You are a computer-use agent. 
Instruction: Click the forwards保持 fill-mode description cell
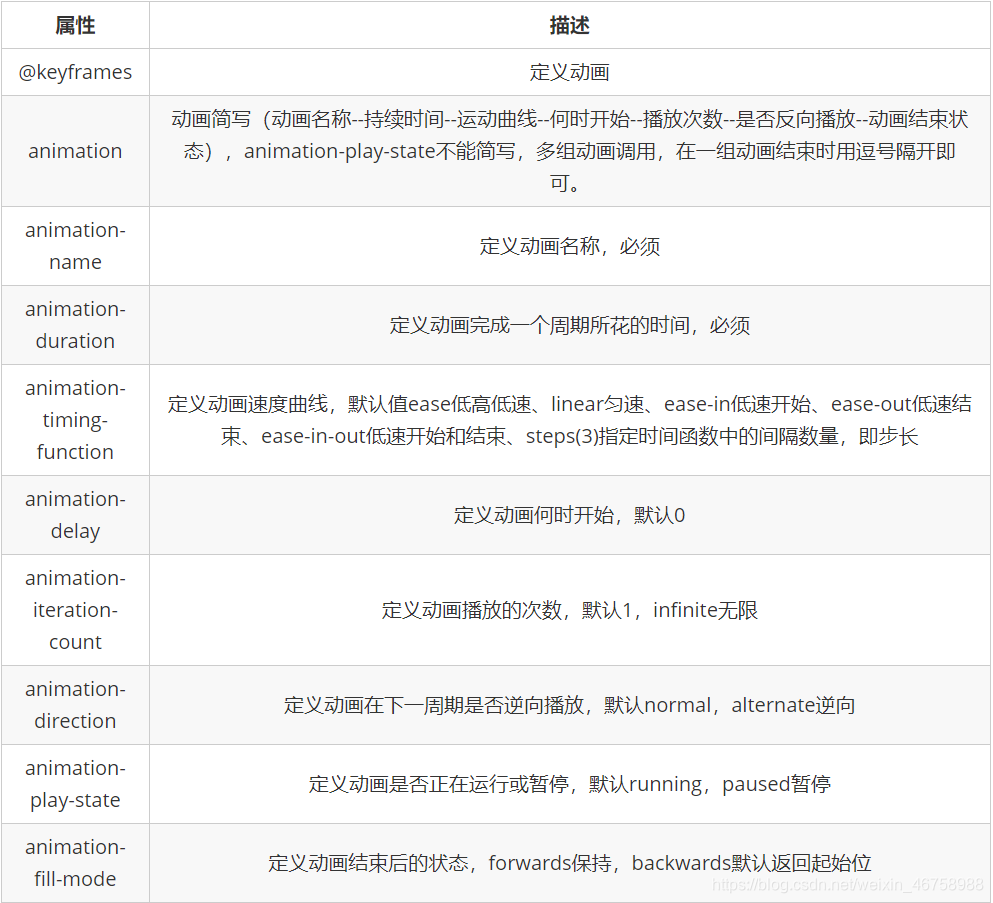pos(570,863)
